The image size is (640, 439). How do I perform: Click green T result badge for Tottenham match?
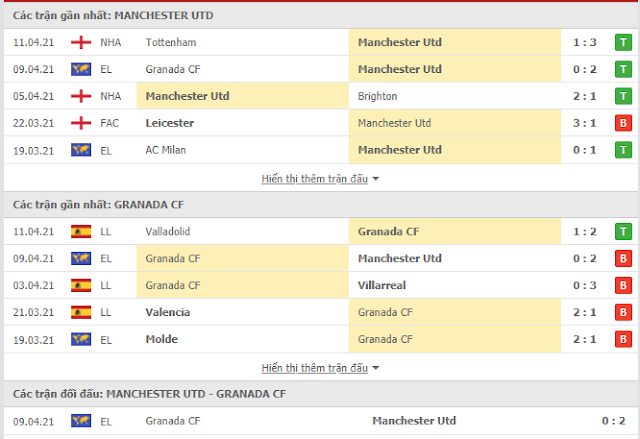point(623,42)
